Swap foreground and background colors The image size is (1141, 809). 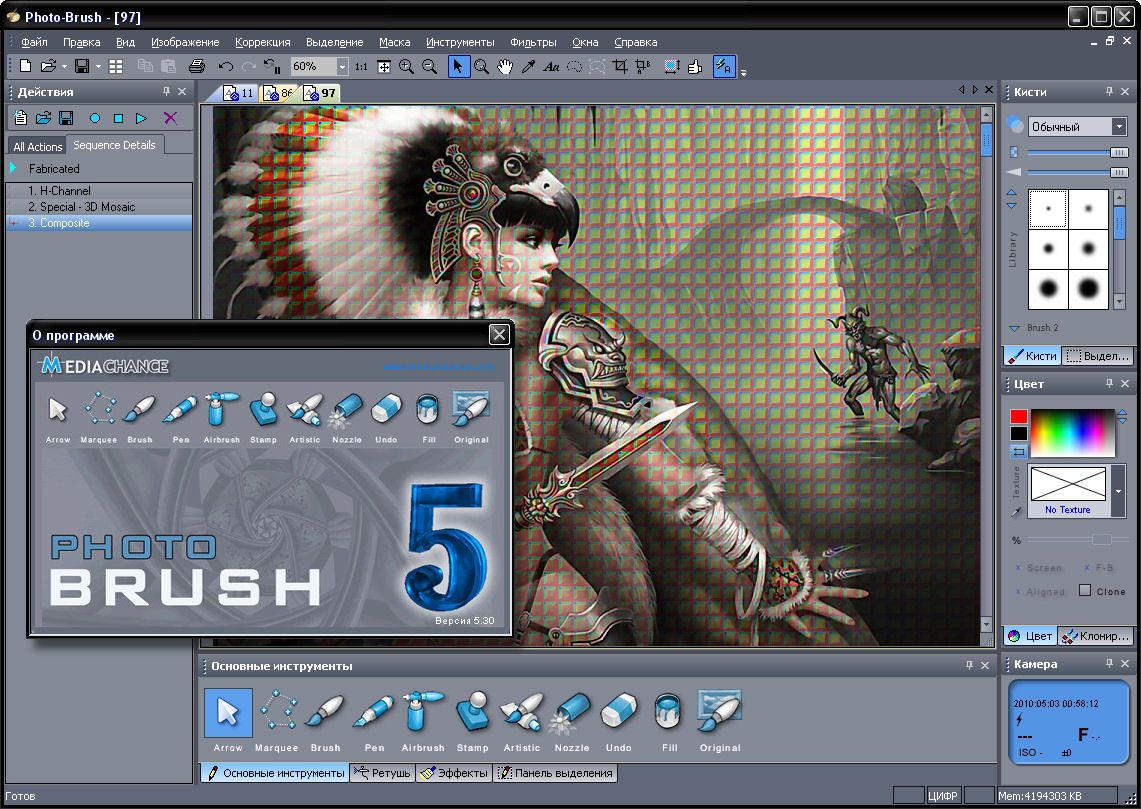tap(1018, 452)
